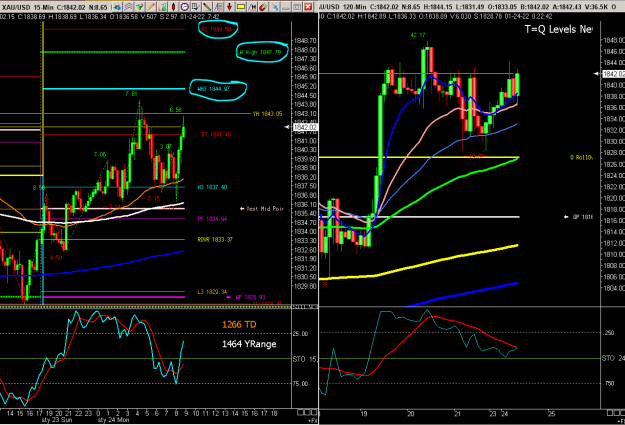Toggle the red magnet snap icon
The height and width of the screenshot is (425, 625).
point(263,7)
